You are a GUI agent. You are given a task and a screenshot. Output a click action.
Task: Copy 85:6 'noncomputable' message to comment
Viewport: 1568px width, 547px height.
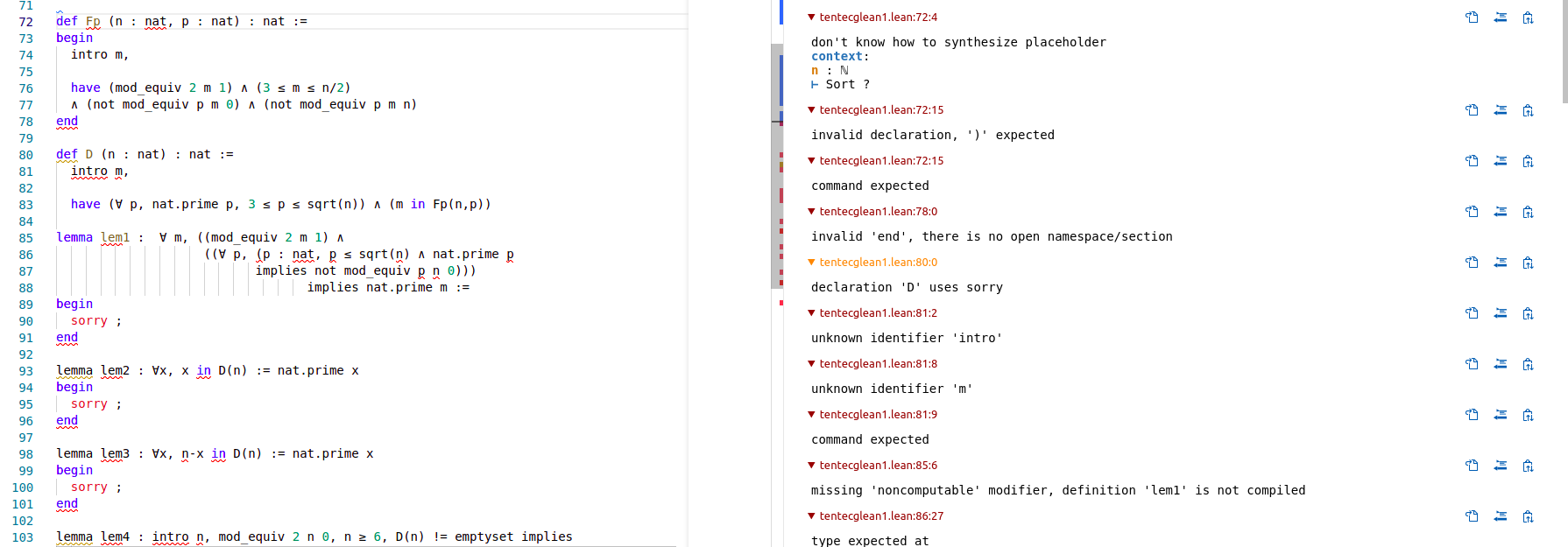(1501, 466)
